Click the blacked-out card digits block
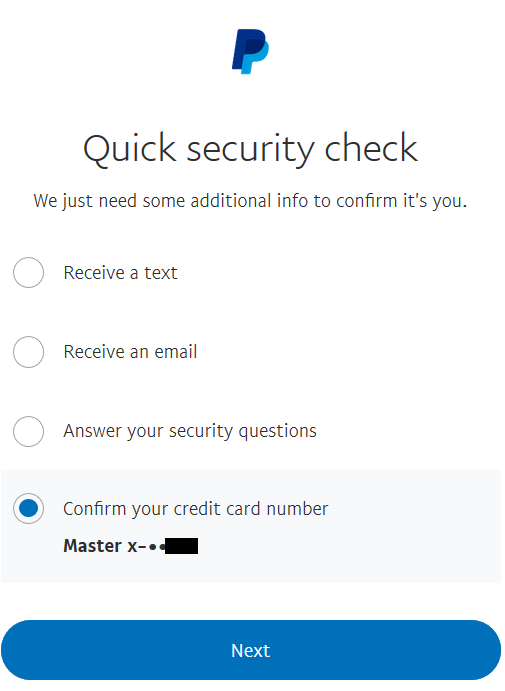This screenshot has height=691, width=505. 182,546
